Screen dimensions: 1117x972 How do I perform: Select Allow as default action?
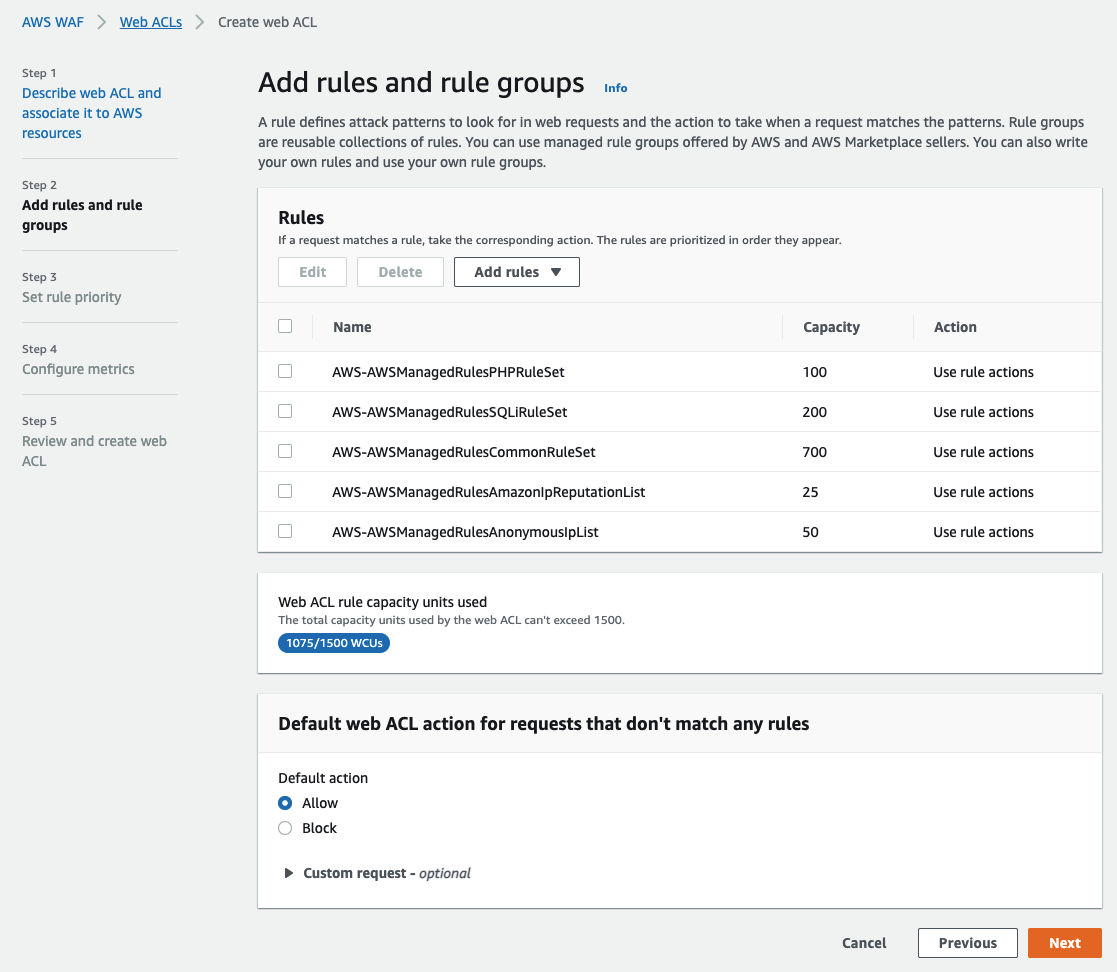click(285, 803)
